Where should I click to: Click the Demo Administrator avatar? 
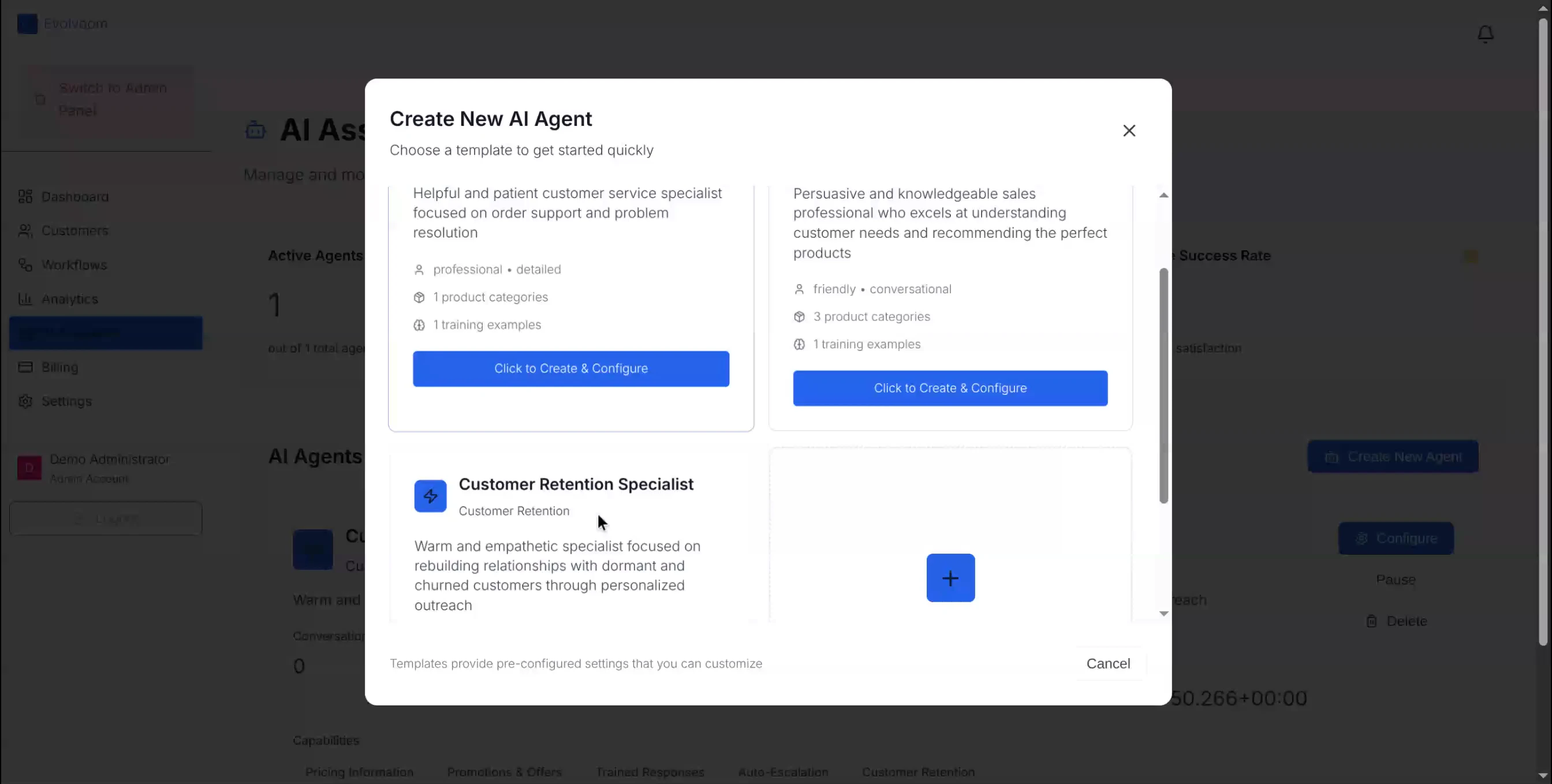(29, 468)
